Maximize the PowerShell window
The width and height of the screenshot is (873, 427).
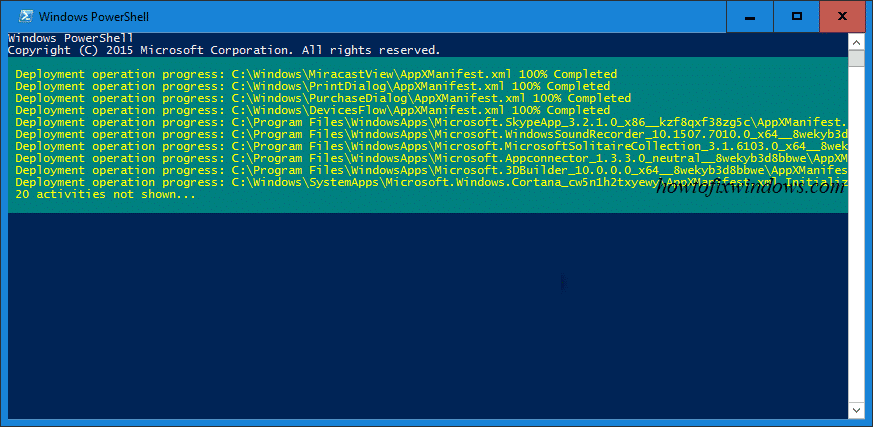click(797, 15)
